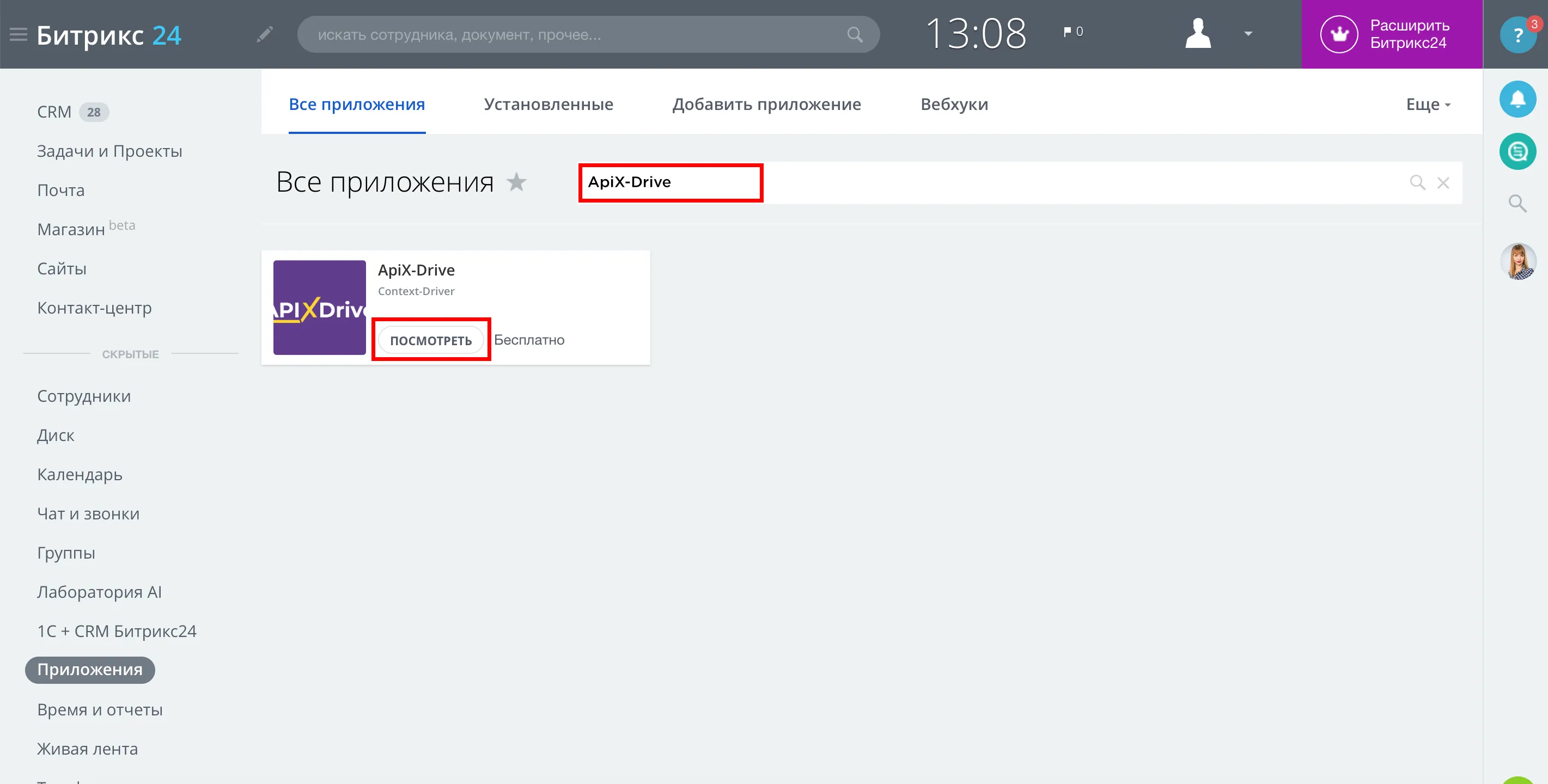Clear the ApiX-Drive search with X icon

tap(1443, 182)
